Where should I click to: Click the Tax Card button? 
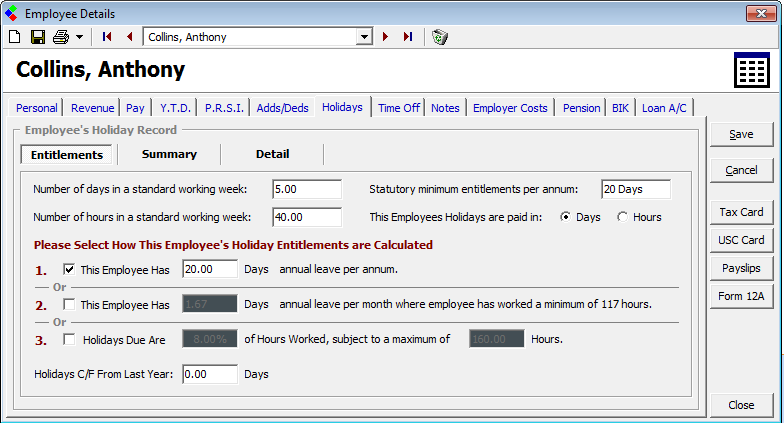click(741, 212)
